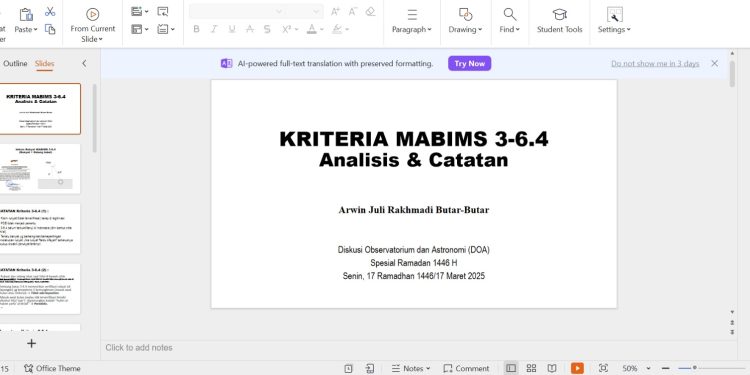Click the Reset slide icon
The image size is (750, 375).
[x=163, y=11]
